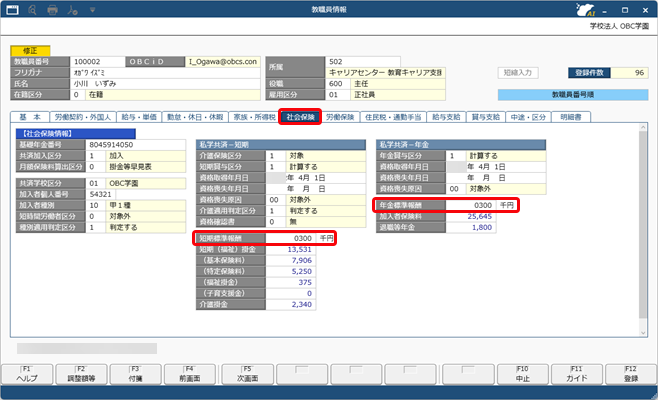Click the F3 付箋 button
658x400 pixels.
pos(136,374)
